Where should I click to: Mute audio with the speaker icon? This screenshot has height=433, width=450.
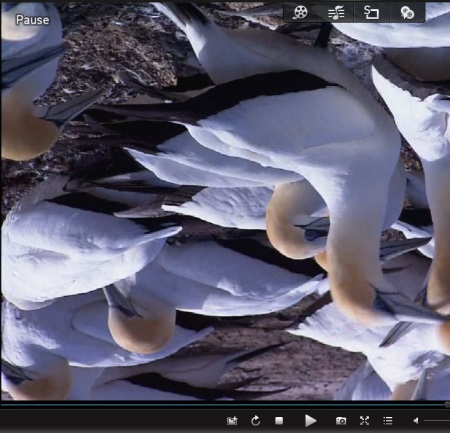click(x=416, y=421)
